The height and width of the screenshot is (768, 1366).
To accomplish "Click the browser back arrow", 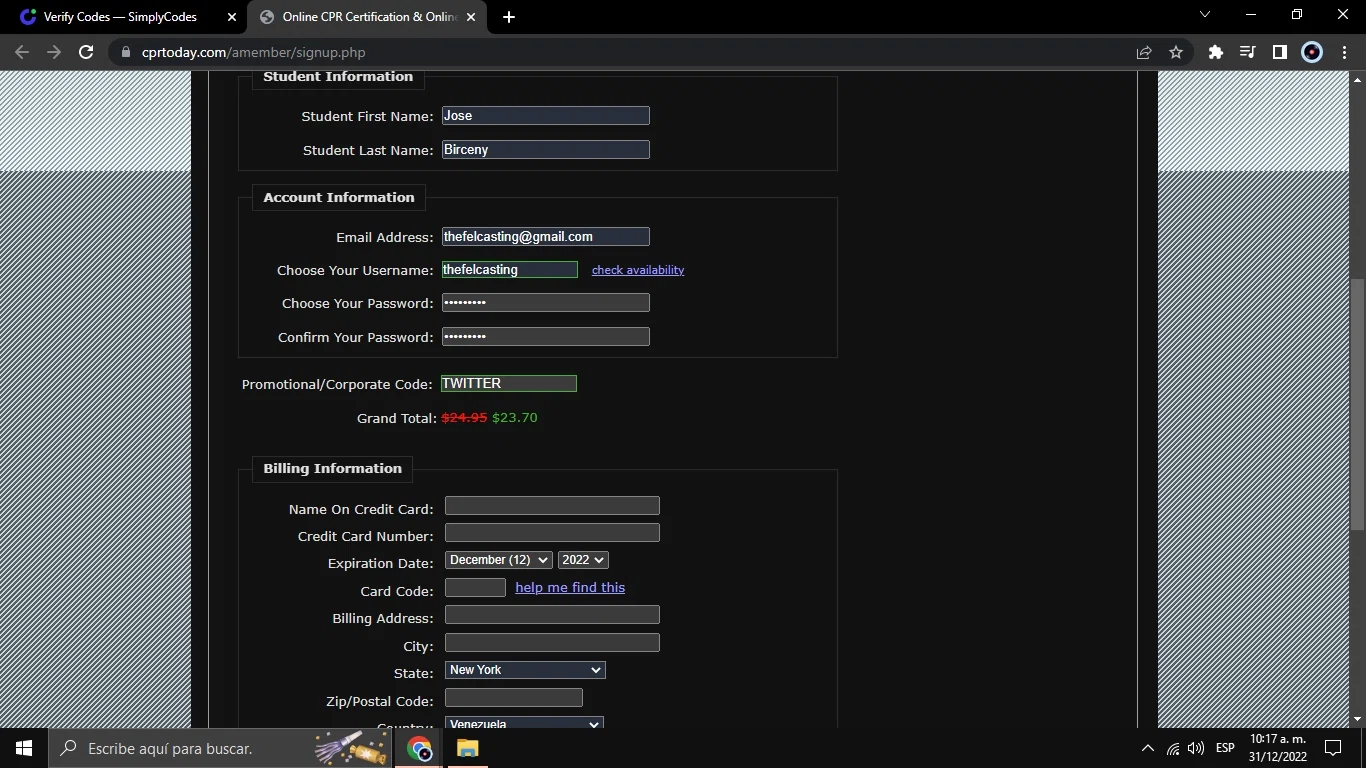I will click(22, 52).
